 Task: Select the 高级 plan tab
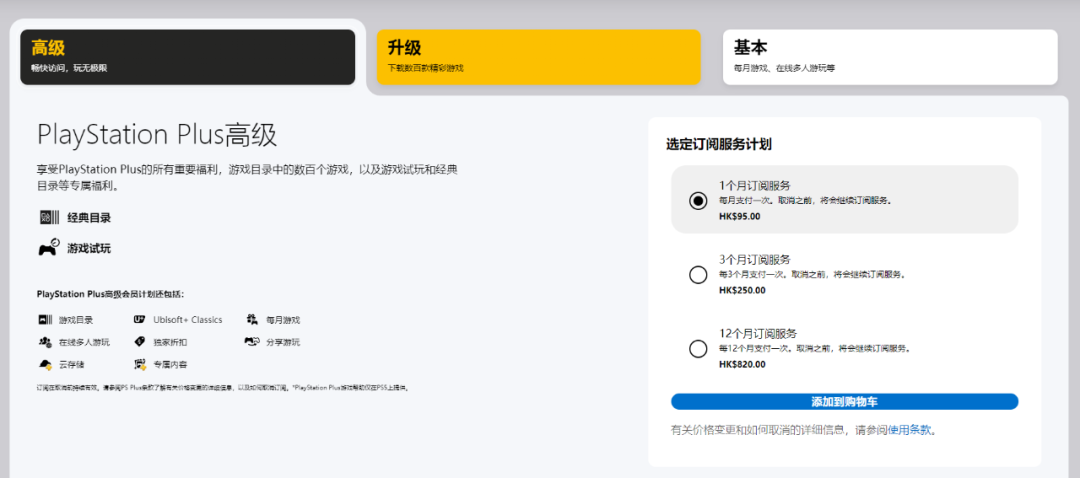(187, 57)
